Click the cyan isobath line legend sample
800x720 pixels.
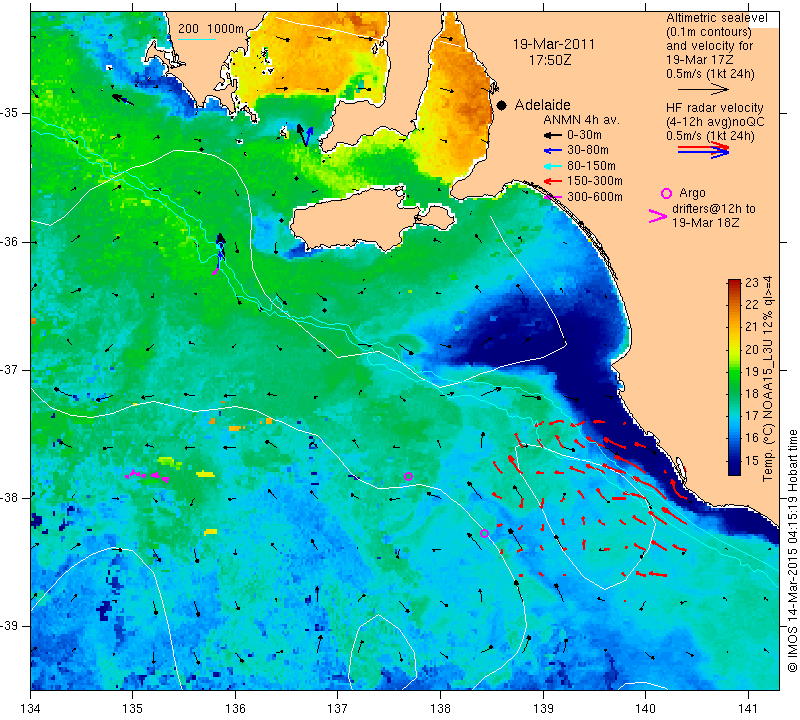click(x=197, y=39)
